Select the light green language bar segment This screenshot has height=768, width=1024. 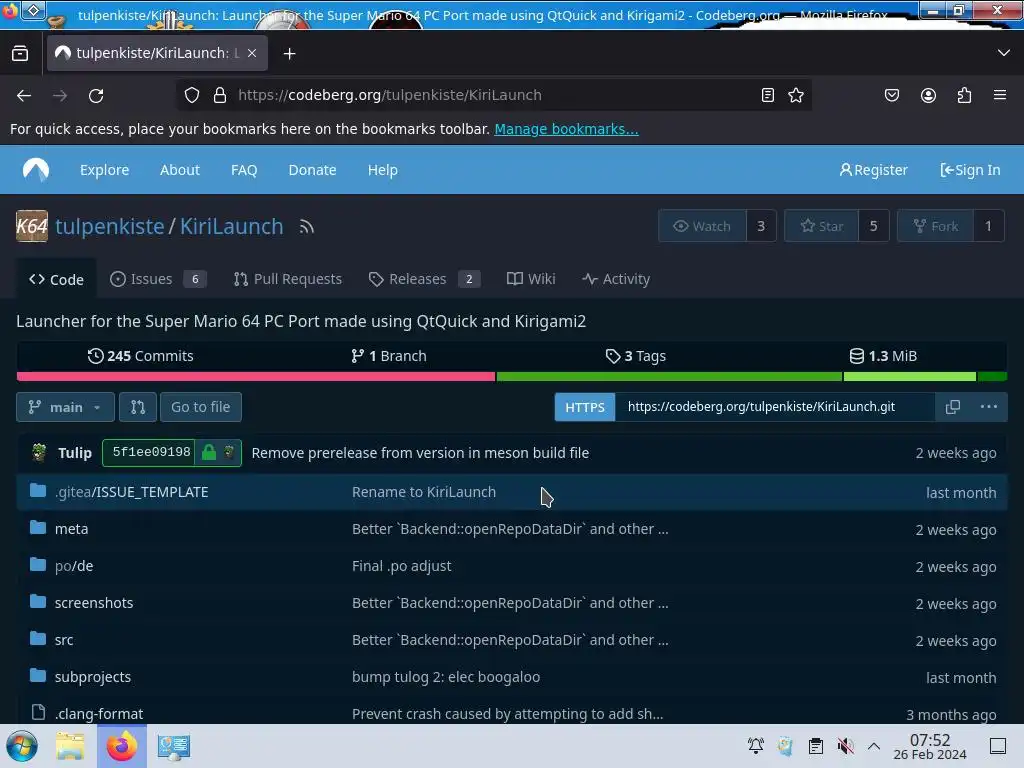pyautogui.click(x=910, y=377)
